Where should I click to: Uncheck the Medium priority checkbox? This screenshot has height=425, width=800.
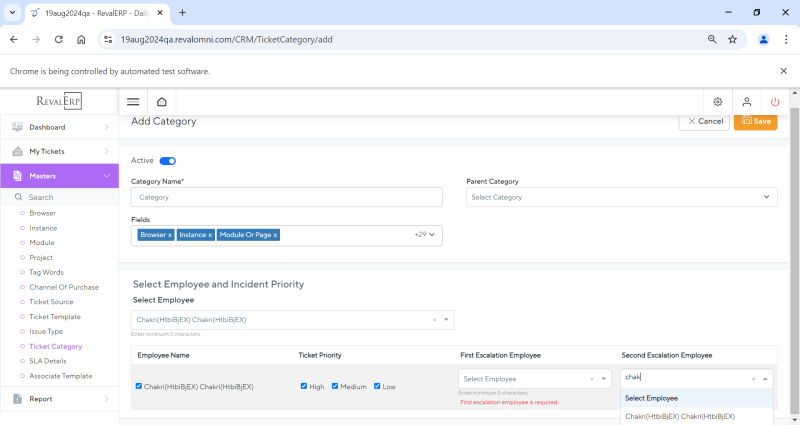(x=336, y=386)
